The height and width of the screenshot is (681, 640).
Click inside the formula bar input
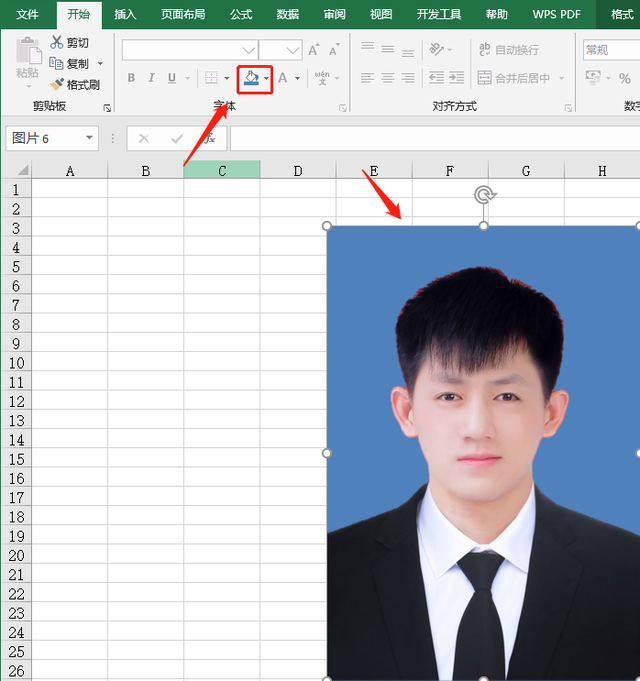pos(435,139)
